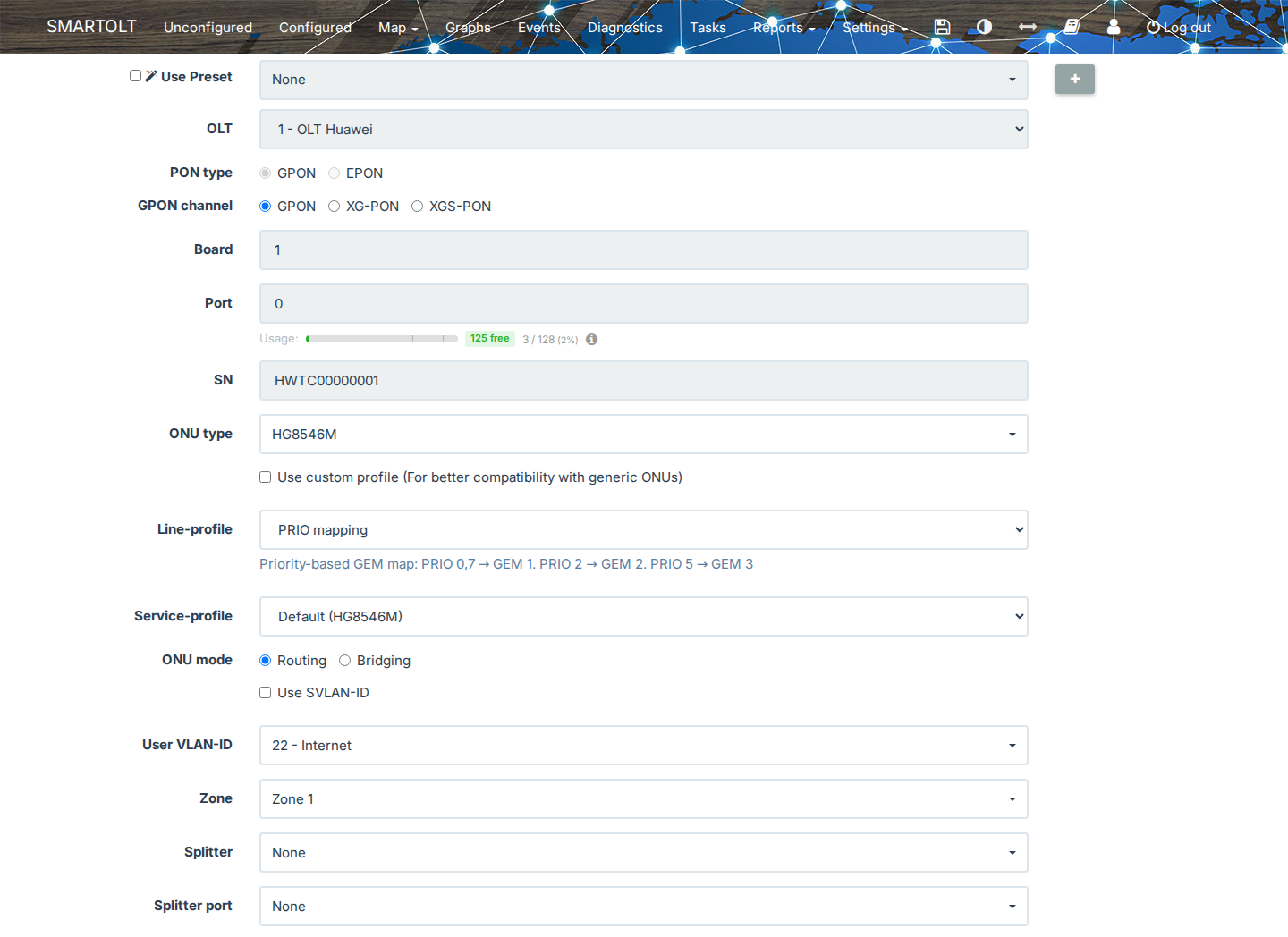Click the SMARTOLT brand link
1288x937 pixels.
(91, 26)
